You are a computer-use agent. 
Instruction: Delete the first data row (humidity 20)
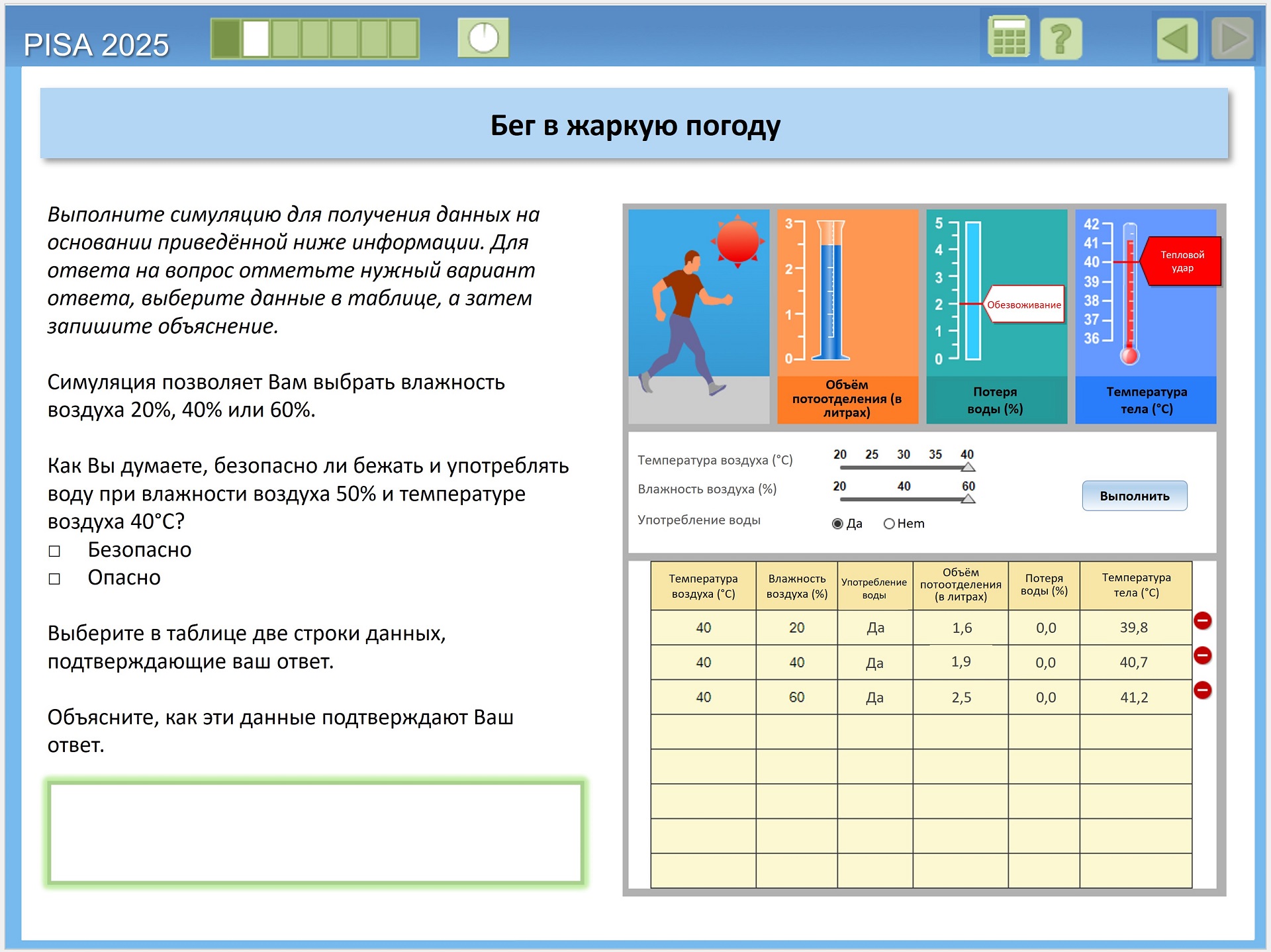click(1202, 620)
